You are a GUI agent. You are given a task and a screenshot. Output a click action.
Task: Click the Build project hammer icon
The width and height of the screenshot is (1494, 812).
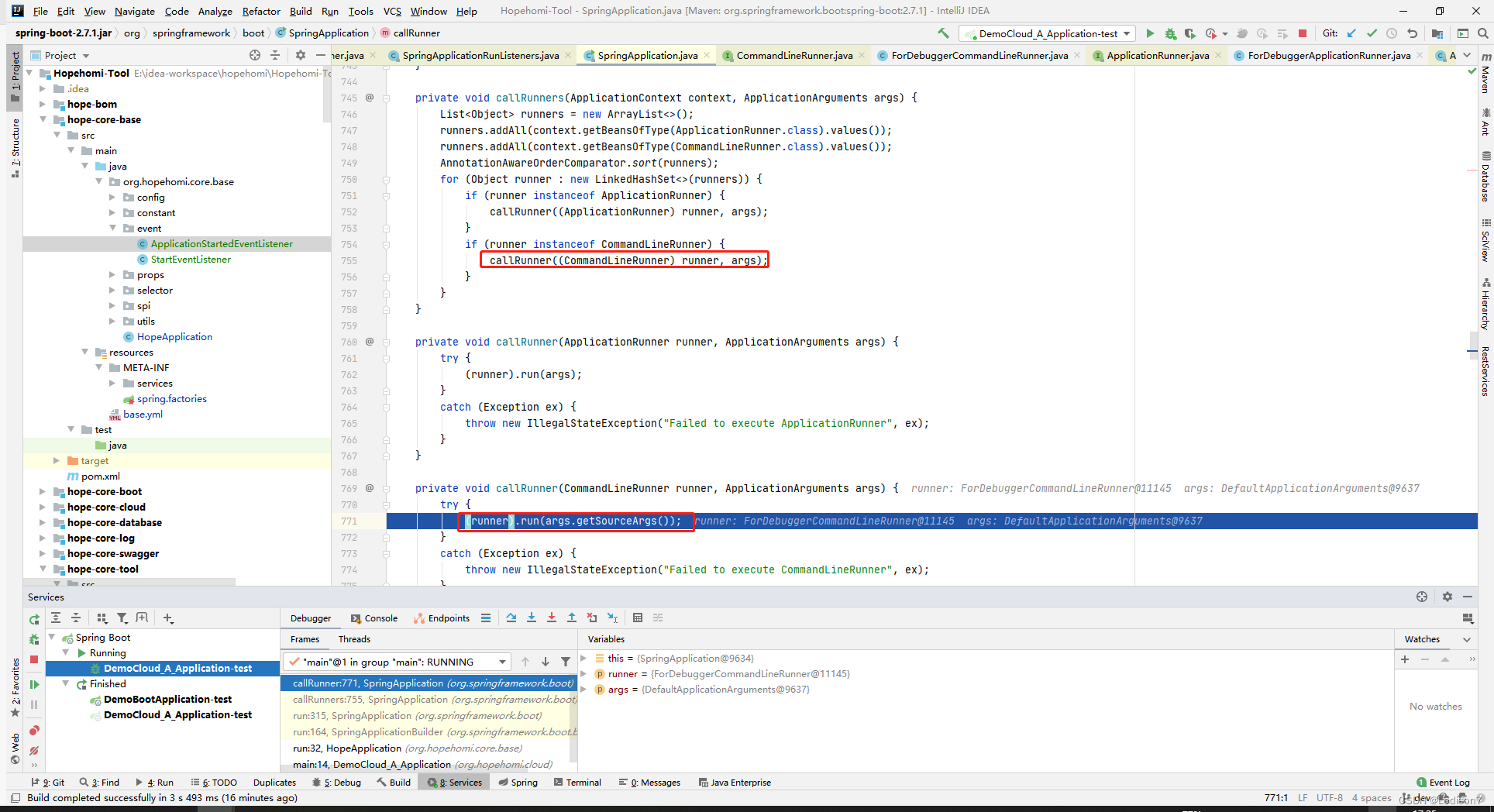point(943,33)
